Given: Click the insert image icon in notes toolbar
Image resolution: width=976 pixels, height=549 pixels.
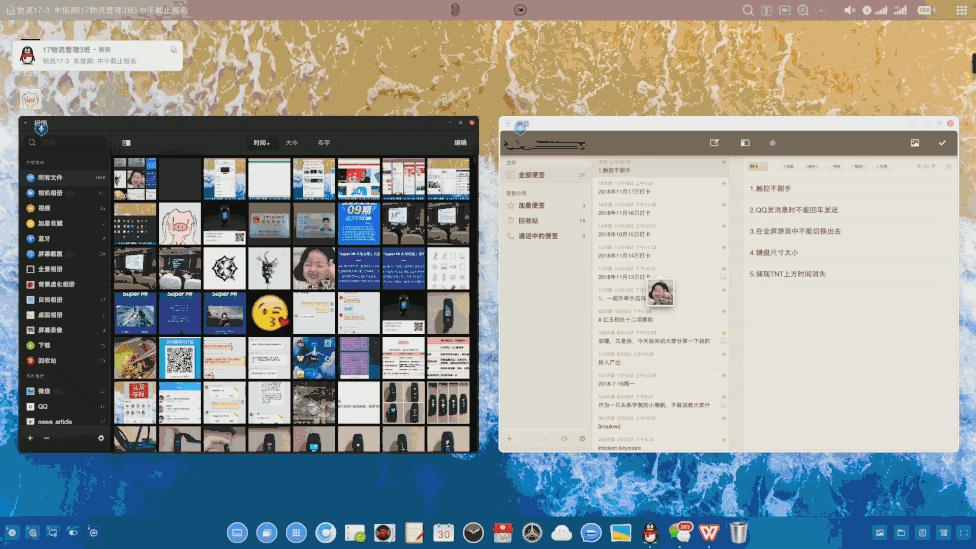Looking at the screenshot, I should 914,143.
